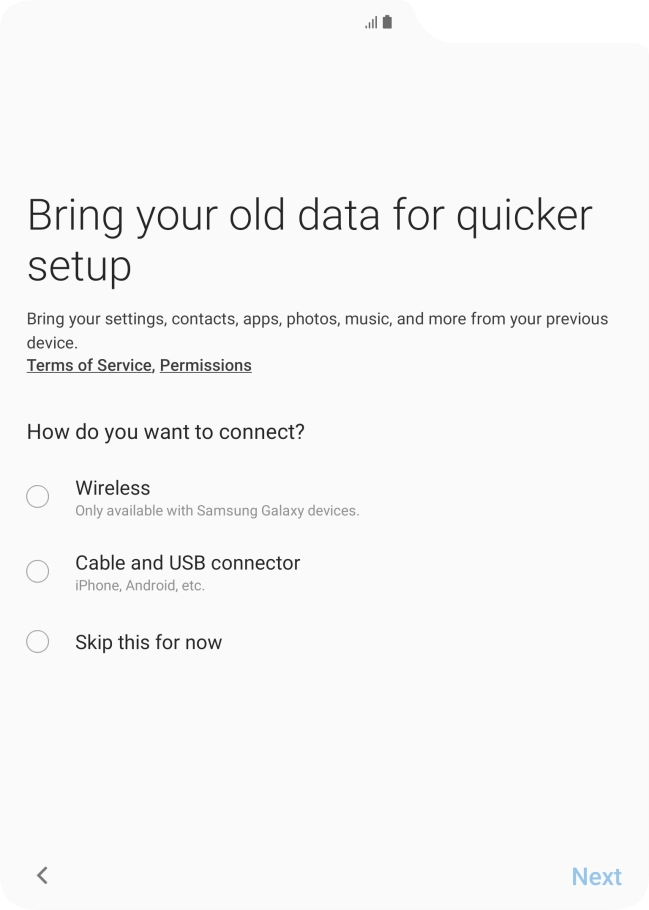Image resolution: width=649 pixels, height=910 pixels.
Task: Choose the Cable and USB connector radio button
Action: point(38,571)
